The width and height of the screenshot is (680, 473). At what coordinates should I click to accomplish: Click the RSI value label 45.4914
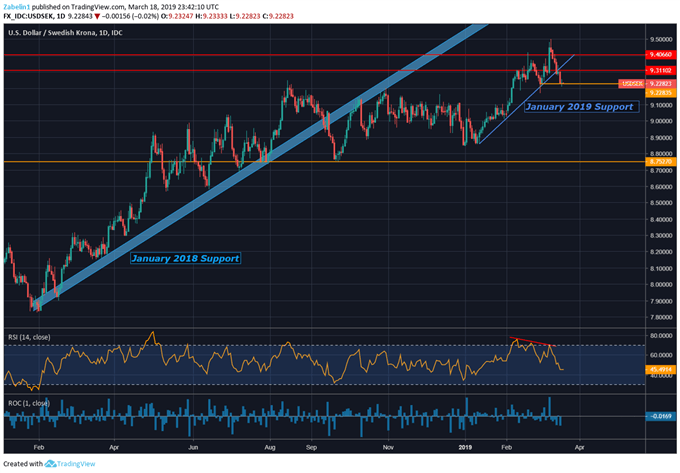coord(660,369)
